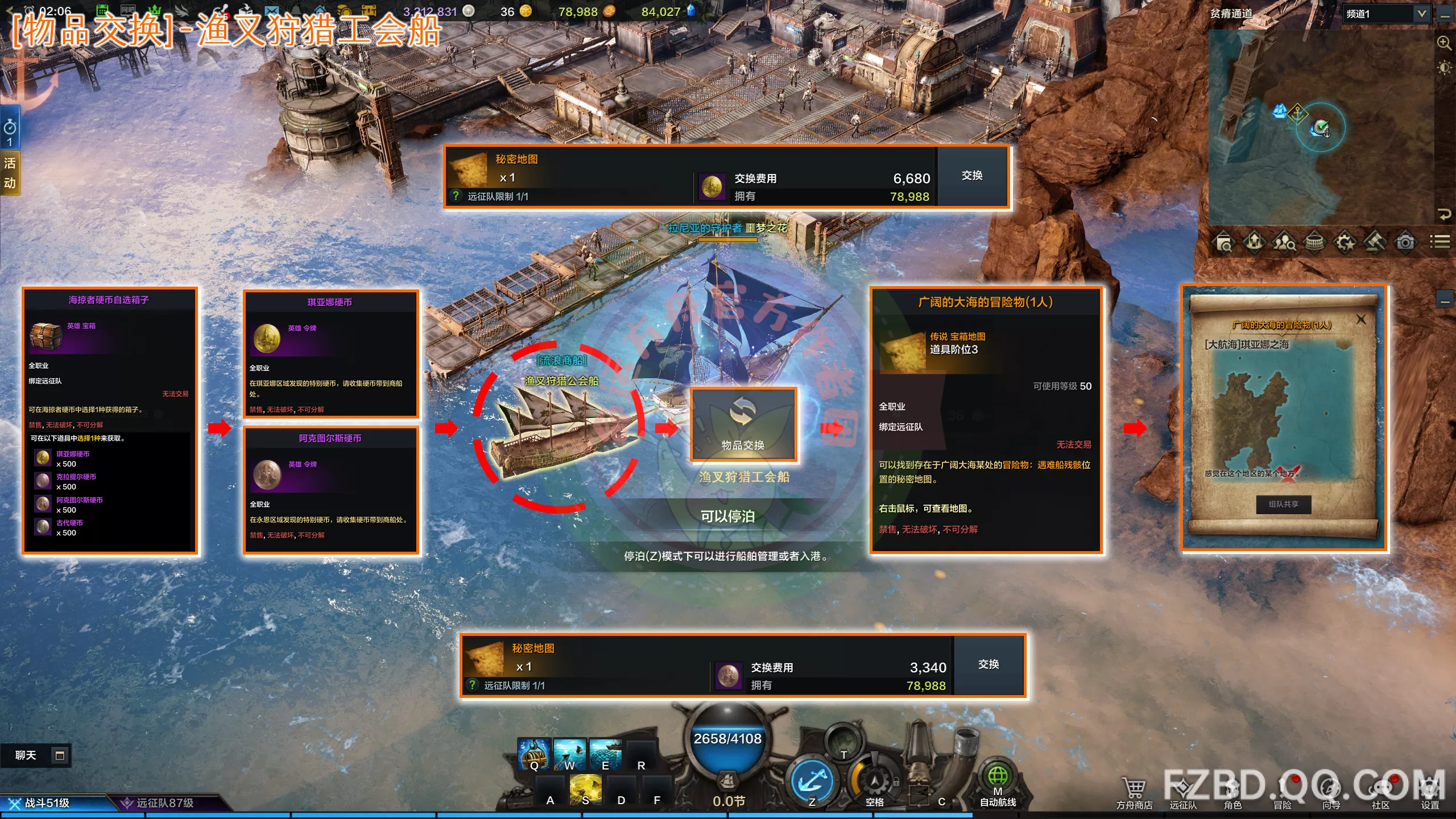Screen dimensions: 1456x819
Task: Toggle minimap brightness with the sun icon
Action: pos(1444,68)
